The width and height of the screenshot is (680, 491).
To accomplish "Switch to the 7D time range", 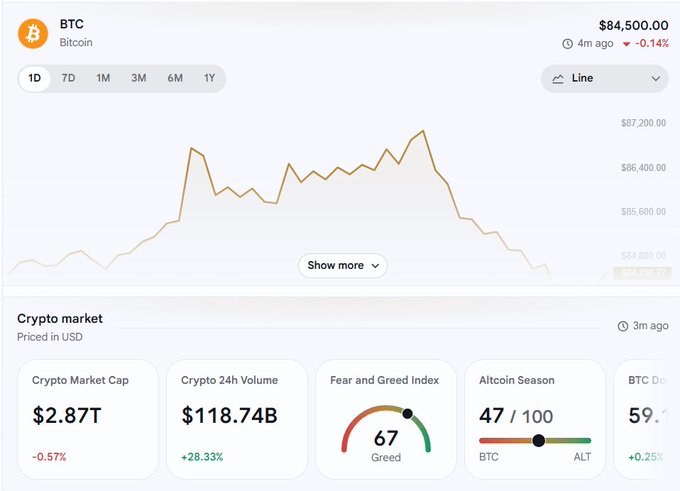I will 69,78.
